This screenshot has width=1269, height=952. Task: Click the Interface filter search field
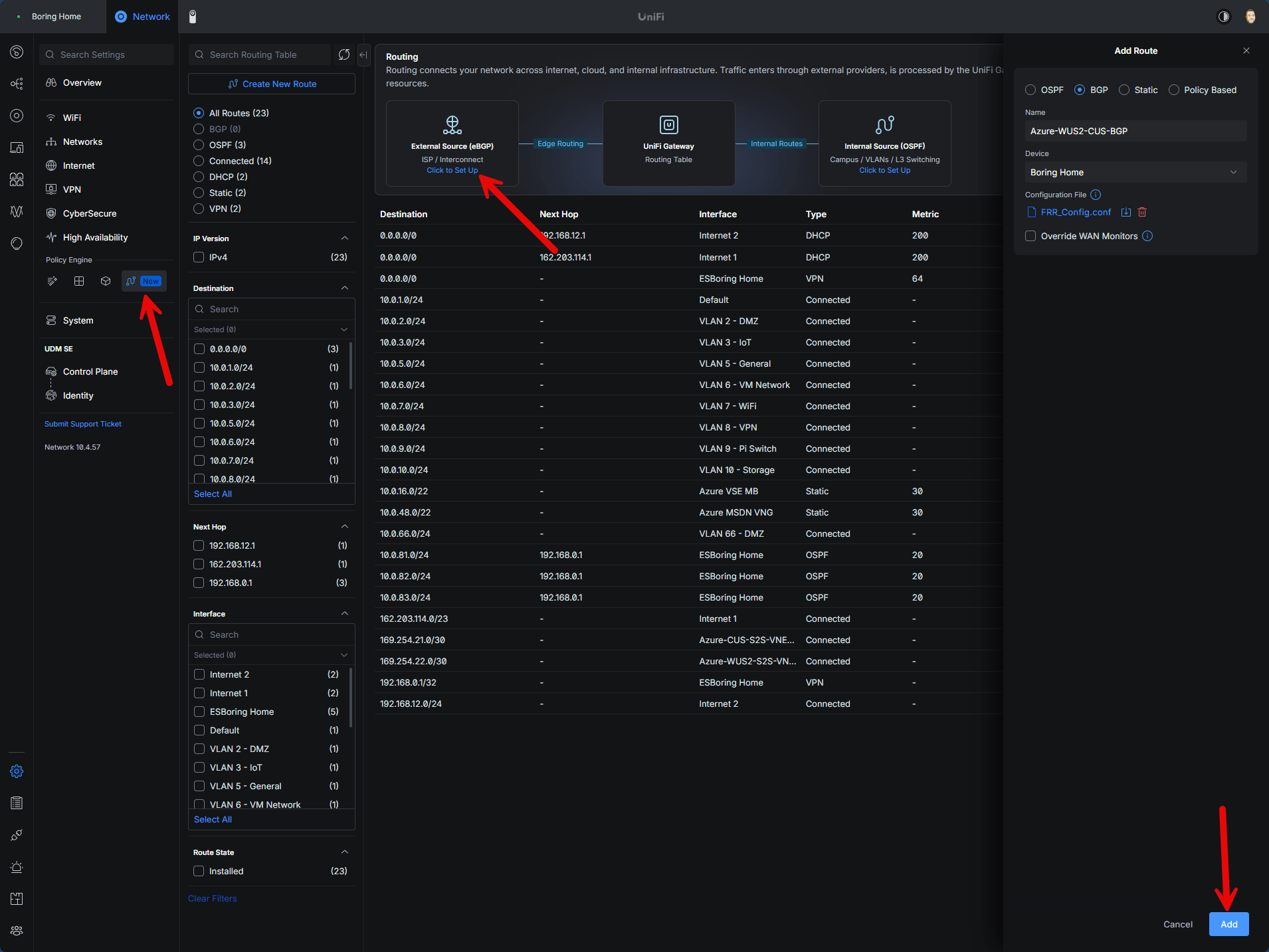(x=271, y=634)
